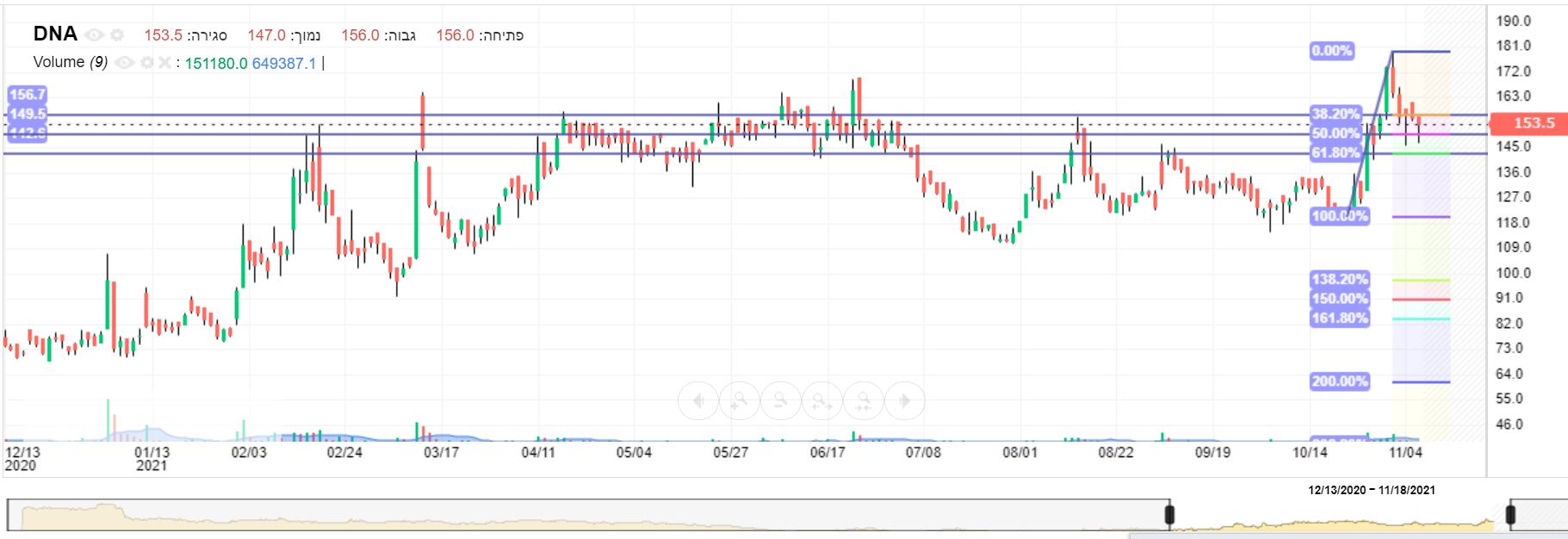Remove the Volume indicator with X
This screenshot has width=1568, height=539.
[164, 63]
